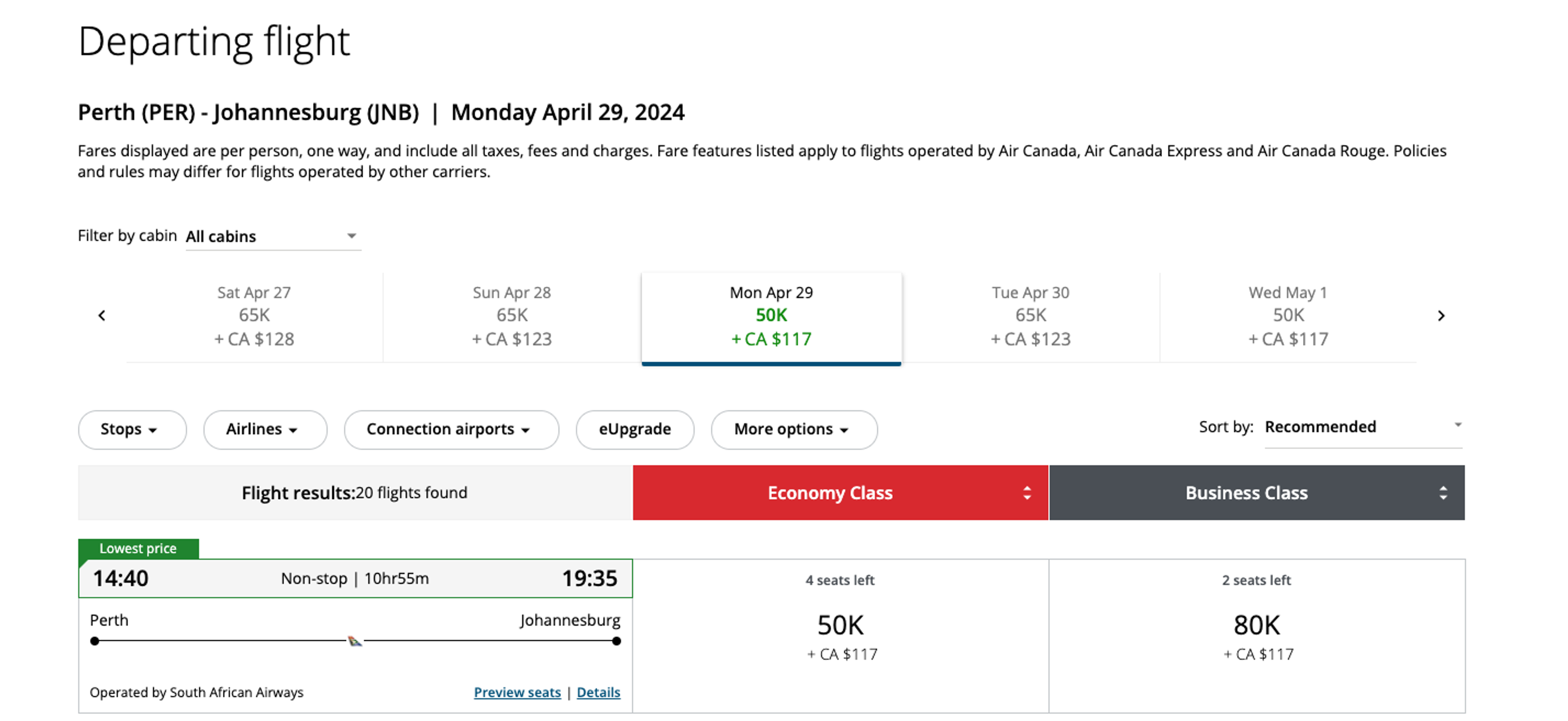
Task: Click Economy Class sort arrows icon
Action: 1027,493
